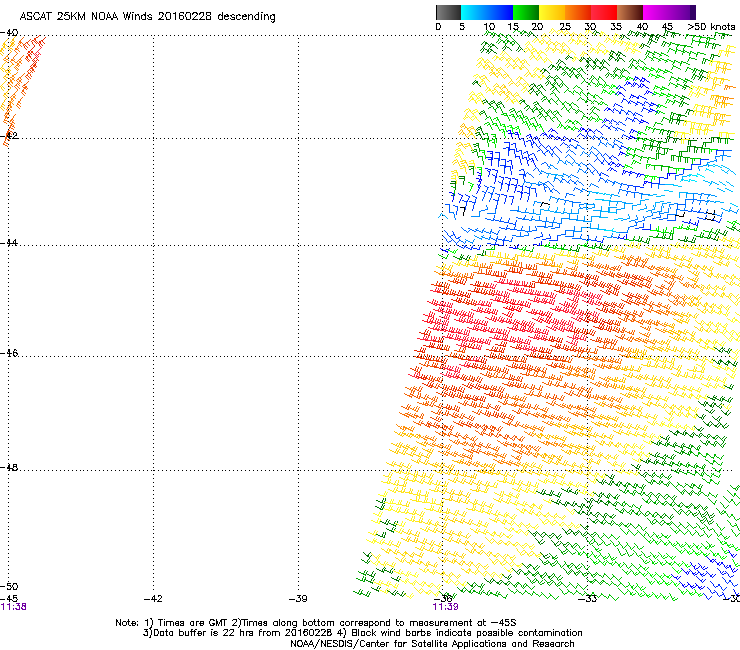This screenshot has width=740, height=650.
Task: Click the 'Times are GMT' note line
Action: click(316, 623)
